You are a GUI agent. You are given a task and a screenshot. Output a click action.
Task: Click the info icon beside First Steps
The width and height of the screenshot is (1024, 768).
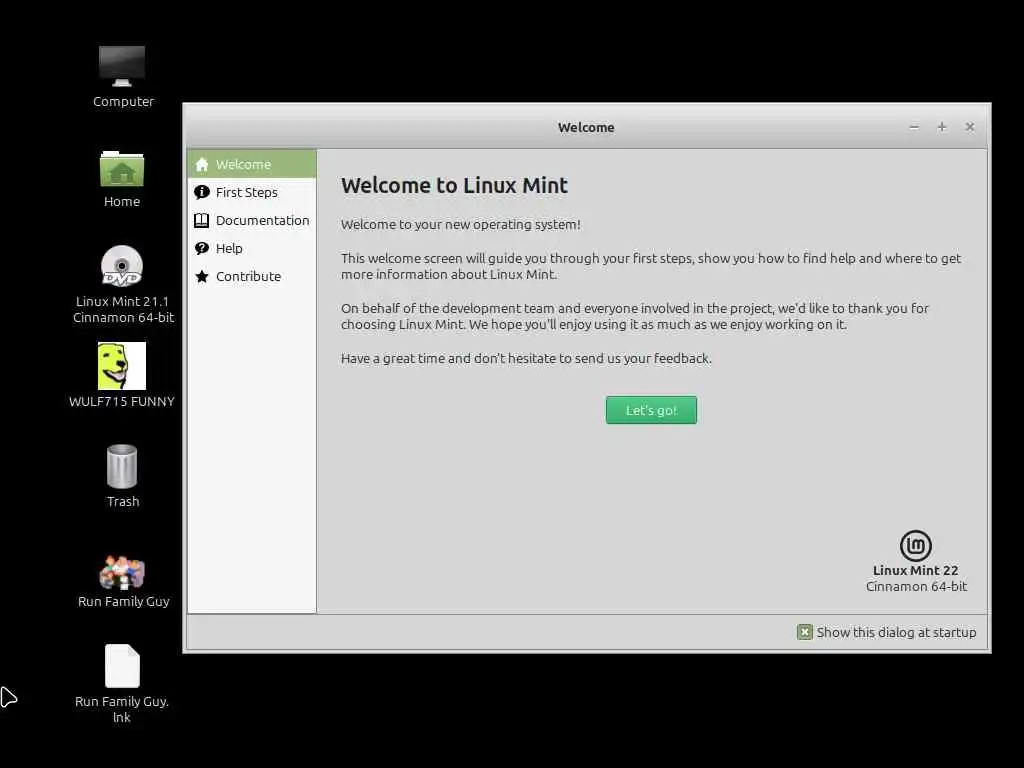pyautogui.click(x=202, y=192)
